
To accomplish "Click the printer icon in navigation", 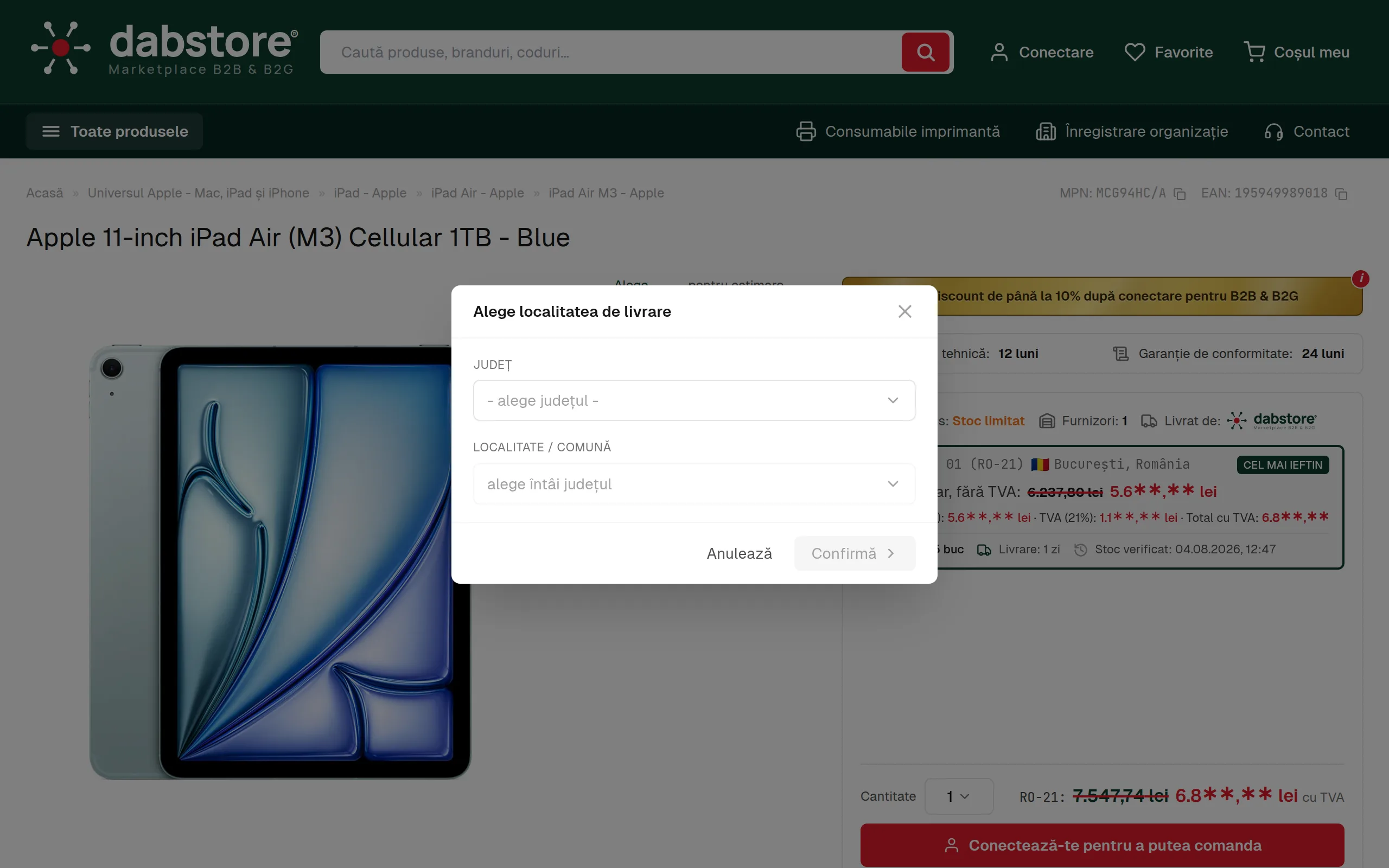I will 806,131.
